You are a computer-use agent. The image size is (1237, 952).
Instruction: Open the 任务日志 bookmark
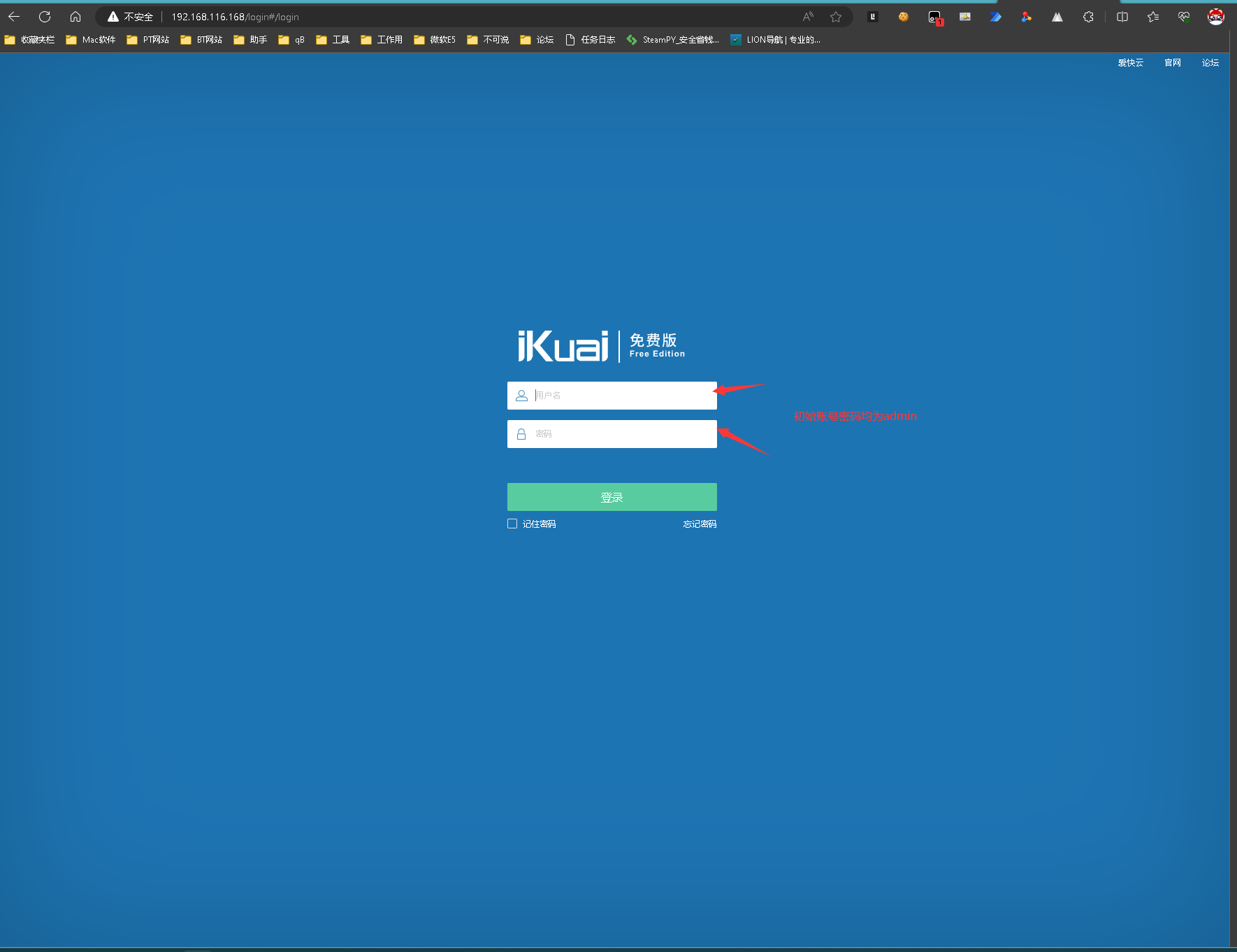coord(591,40)
